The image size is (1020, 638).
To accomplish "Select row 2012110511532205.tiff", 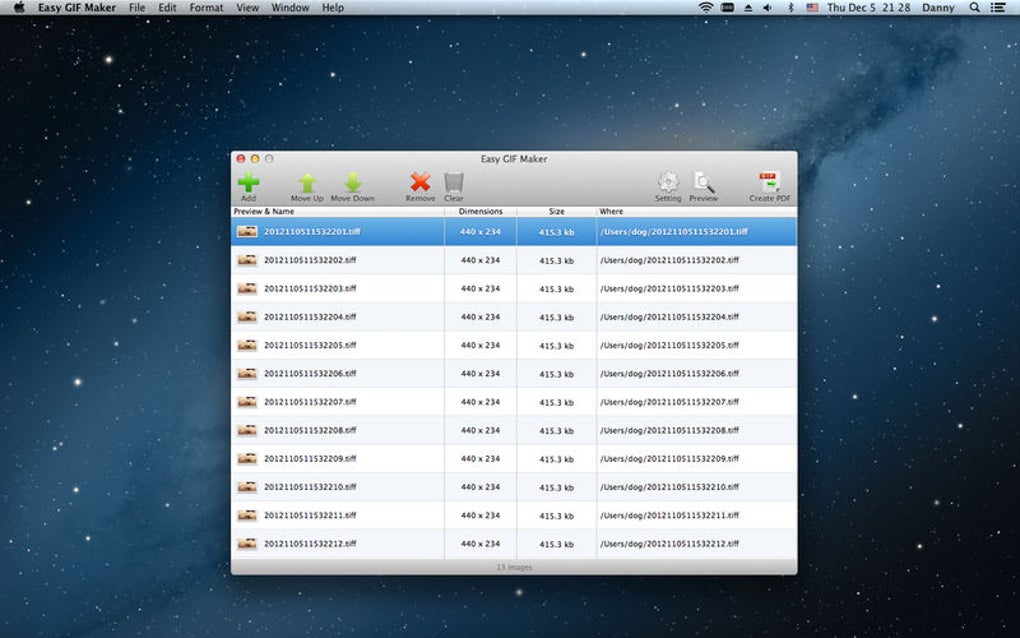I will tap(514, 345).
